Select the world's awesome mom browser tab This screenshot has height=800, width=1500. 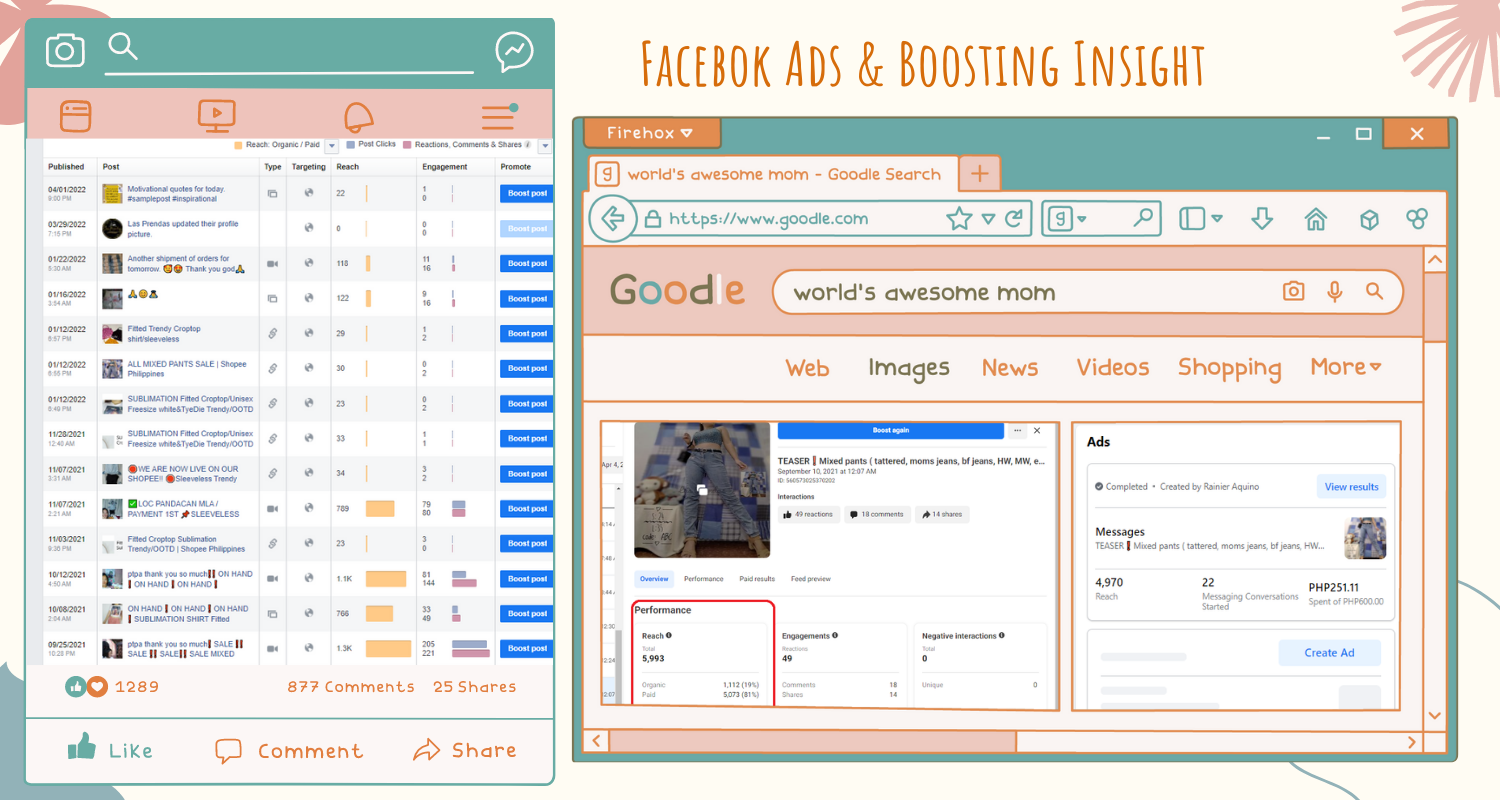[773, 174]
